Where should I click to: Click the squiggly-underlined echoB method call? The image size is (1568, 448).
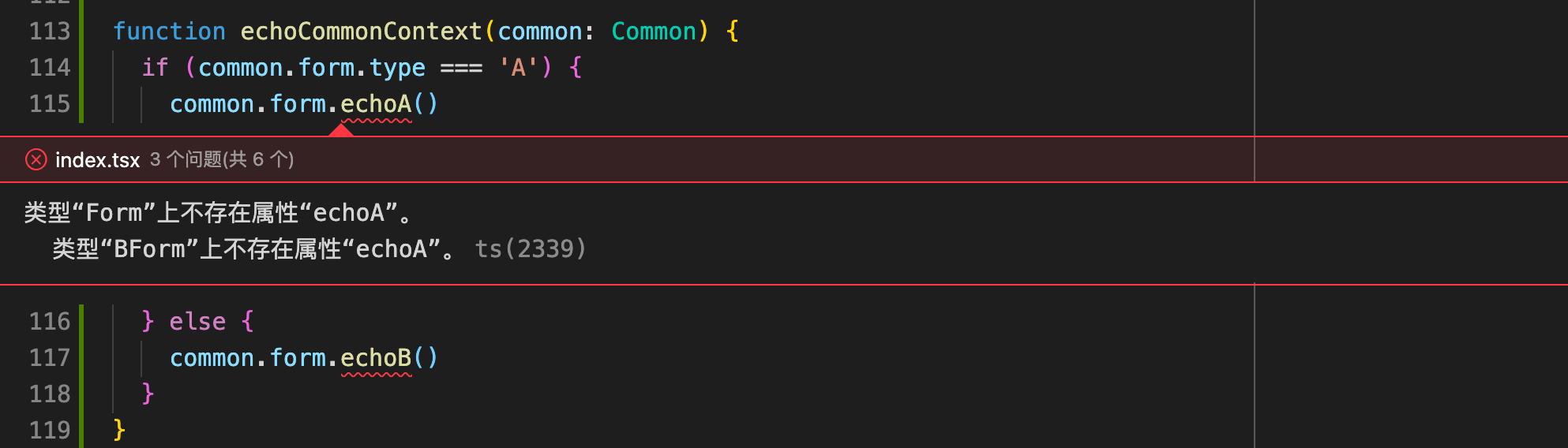pos(376,358)
